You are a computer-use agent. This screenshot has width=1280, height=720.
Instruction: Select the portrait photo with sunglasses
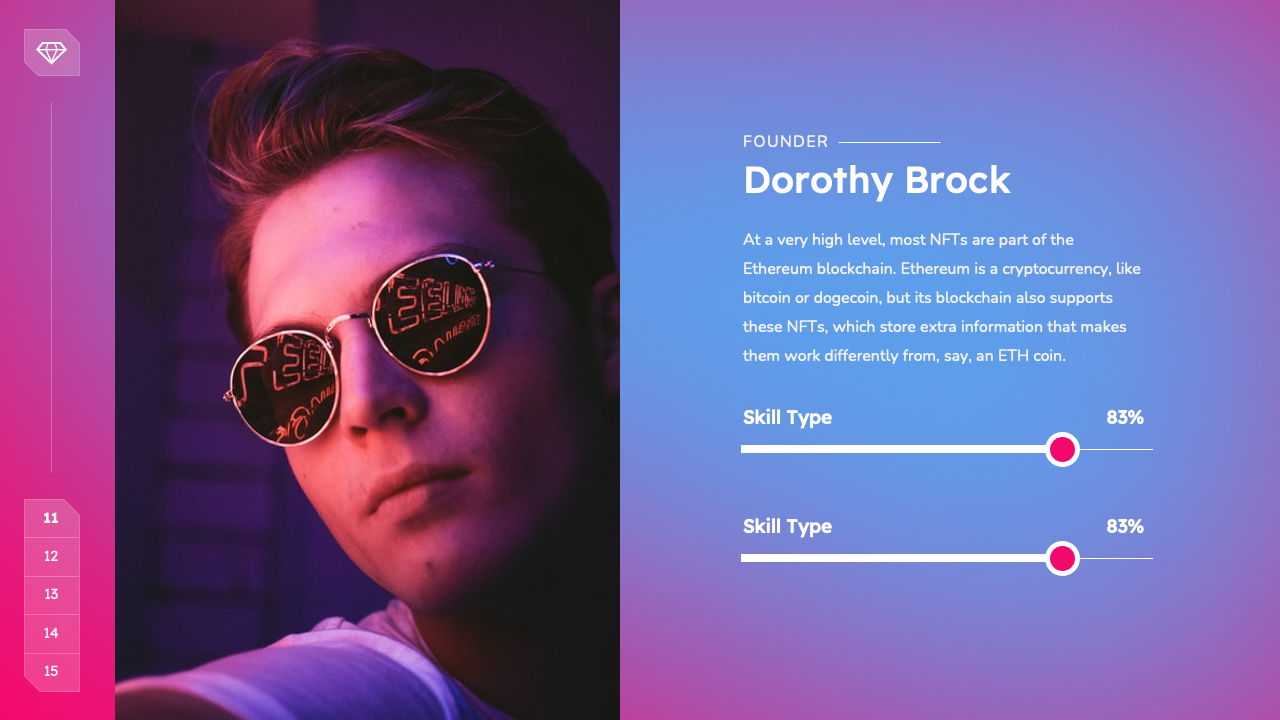tap(367, 360)
